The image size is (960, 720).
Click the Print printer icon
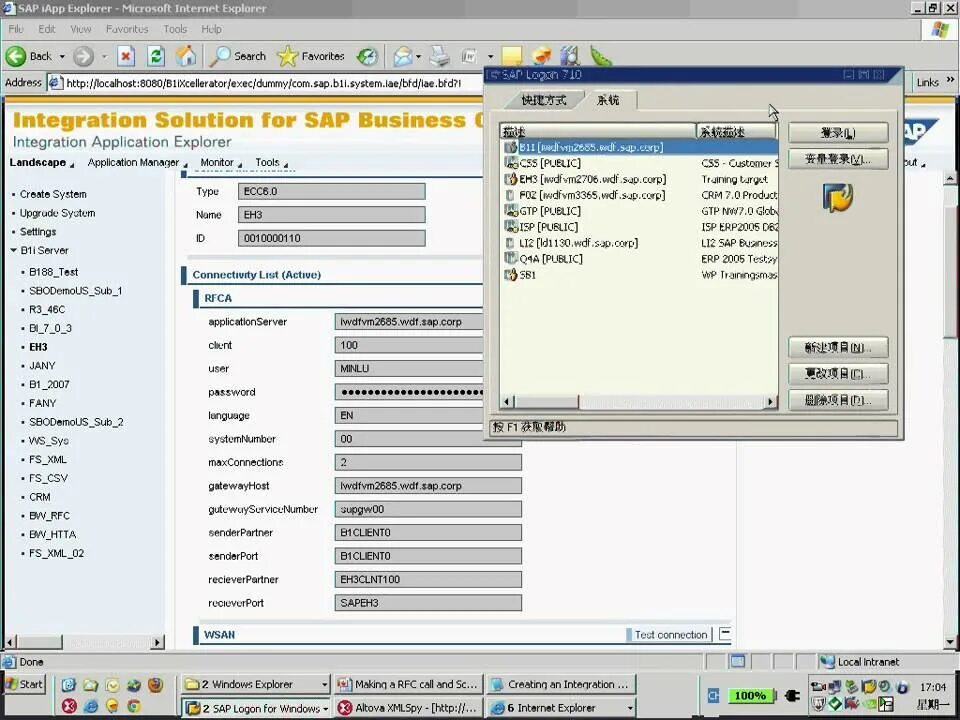pos(439,56)
